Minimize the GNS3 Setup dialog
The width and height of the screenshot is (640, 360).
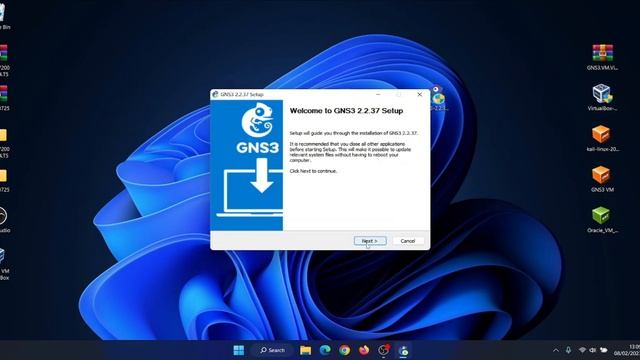tap(378, 94)
